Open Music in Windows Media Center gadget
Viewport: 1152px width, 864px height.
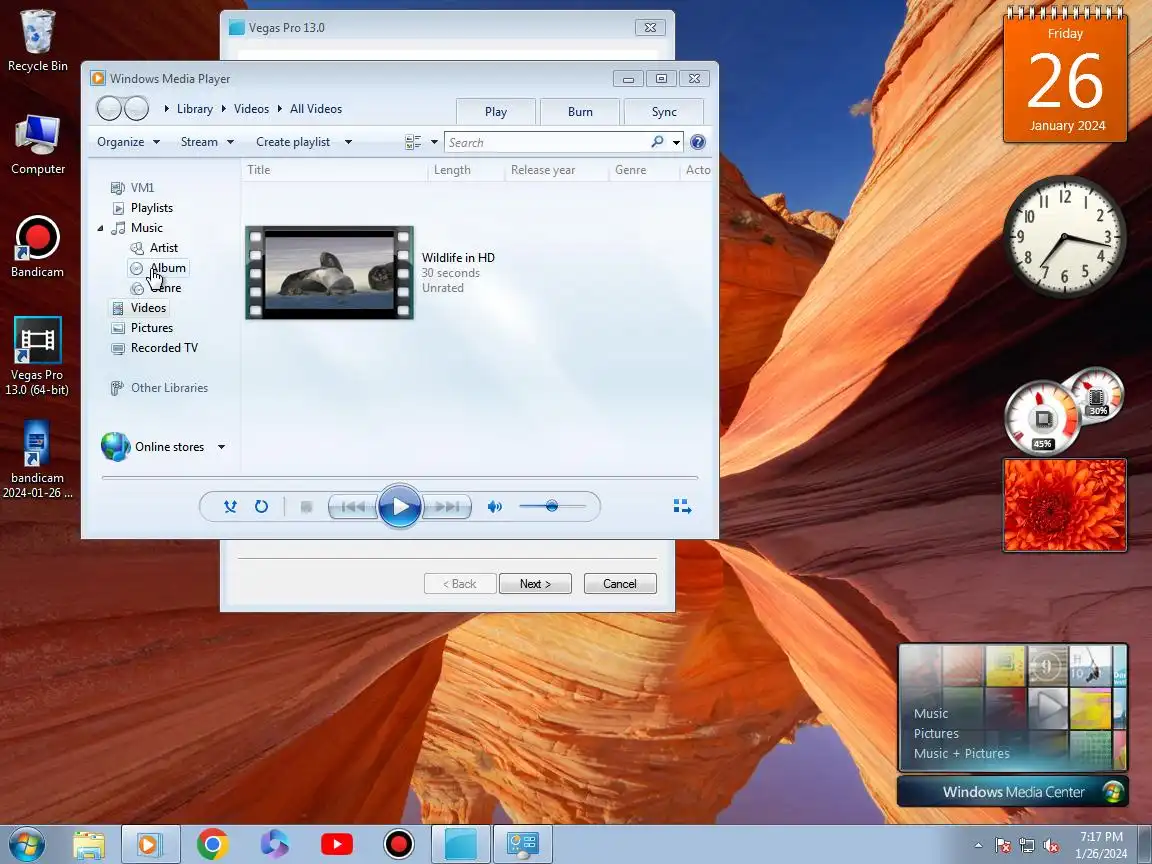931,713
